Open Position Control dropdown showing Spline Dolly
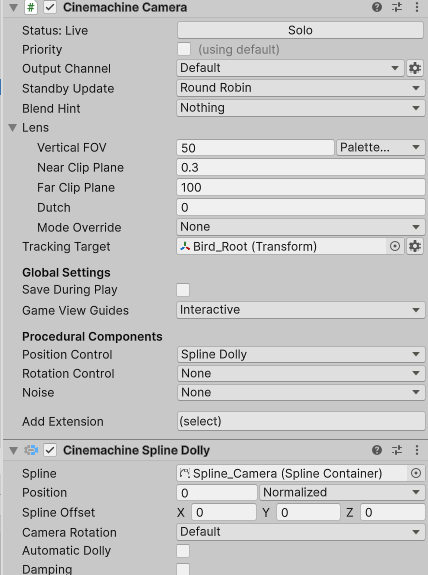The width and height of the screenshot is (428, 575). coord(301,355)
